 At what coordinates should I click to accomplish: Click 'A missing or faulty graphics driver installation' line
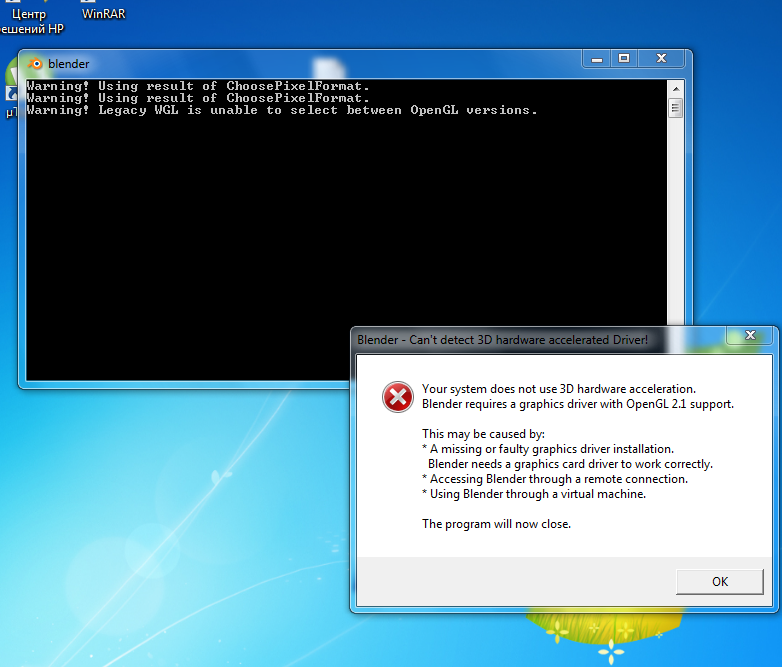pos(548,449)
